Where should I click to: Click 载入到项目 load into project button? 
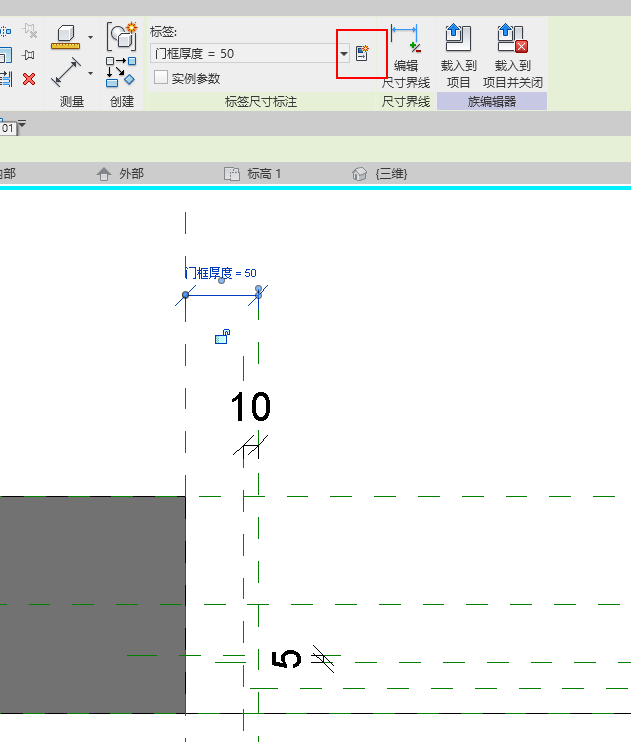coord(458,56)
